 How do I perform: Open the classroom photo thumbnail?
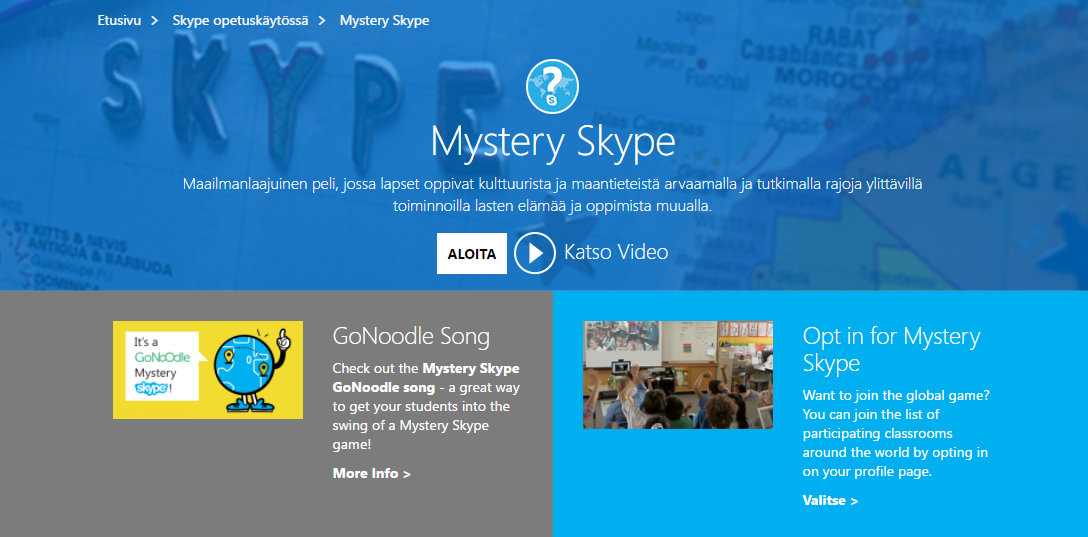[678, 375]
